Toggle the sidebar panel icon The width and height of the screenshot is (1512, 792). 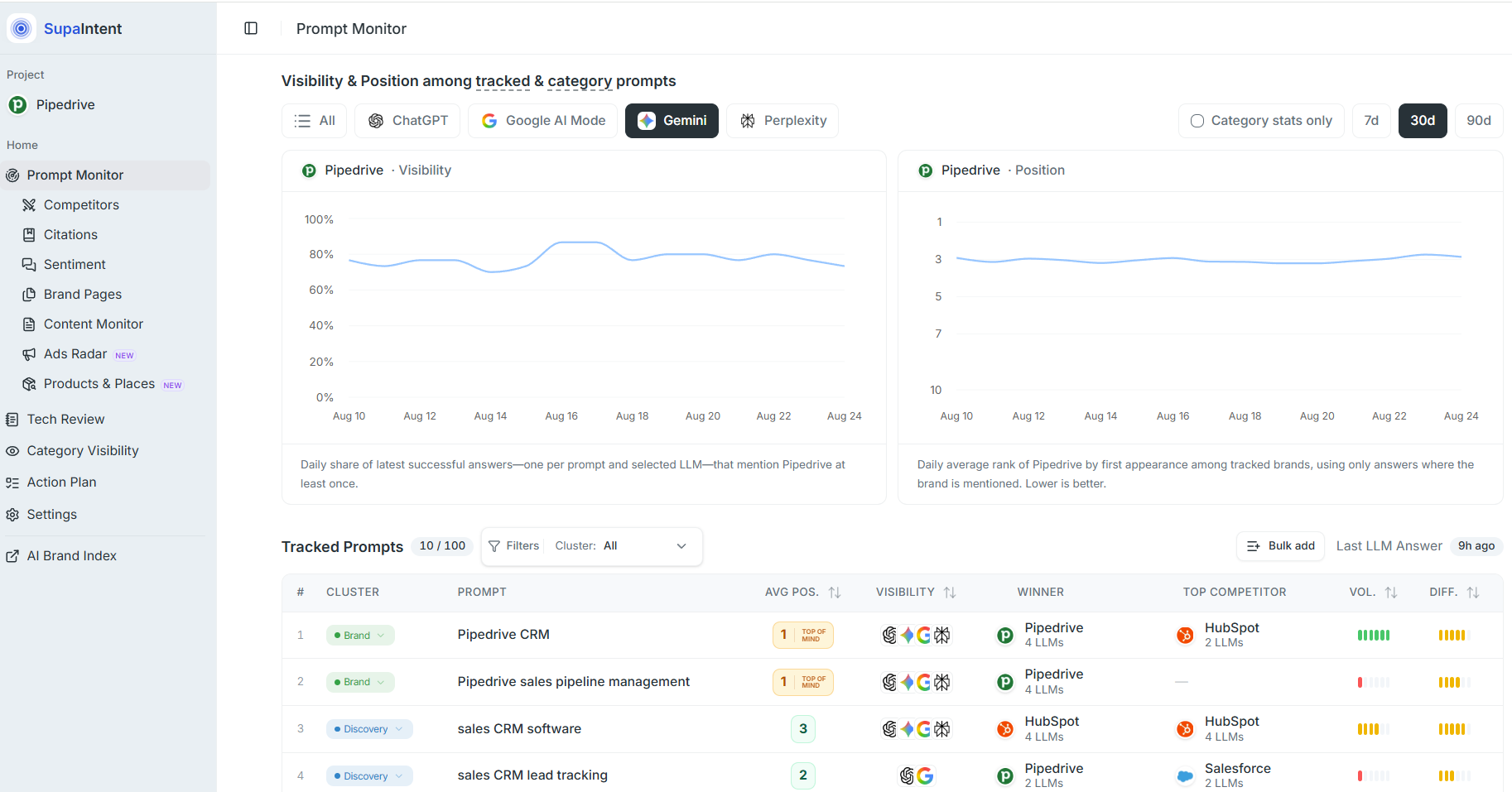tap(251, 28)
